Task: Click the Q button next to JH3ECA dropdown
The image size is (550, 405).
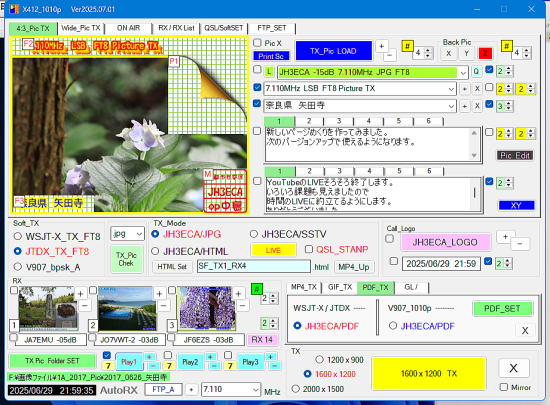Action: point(476,72)
